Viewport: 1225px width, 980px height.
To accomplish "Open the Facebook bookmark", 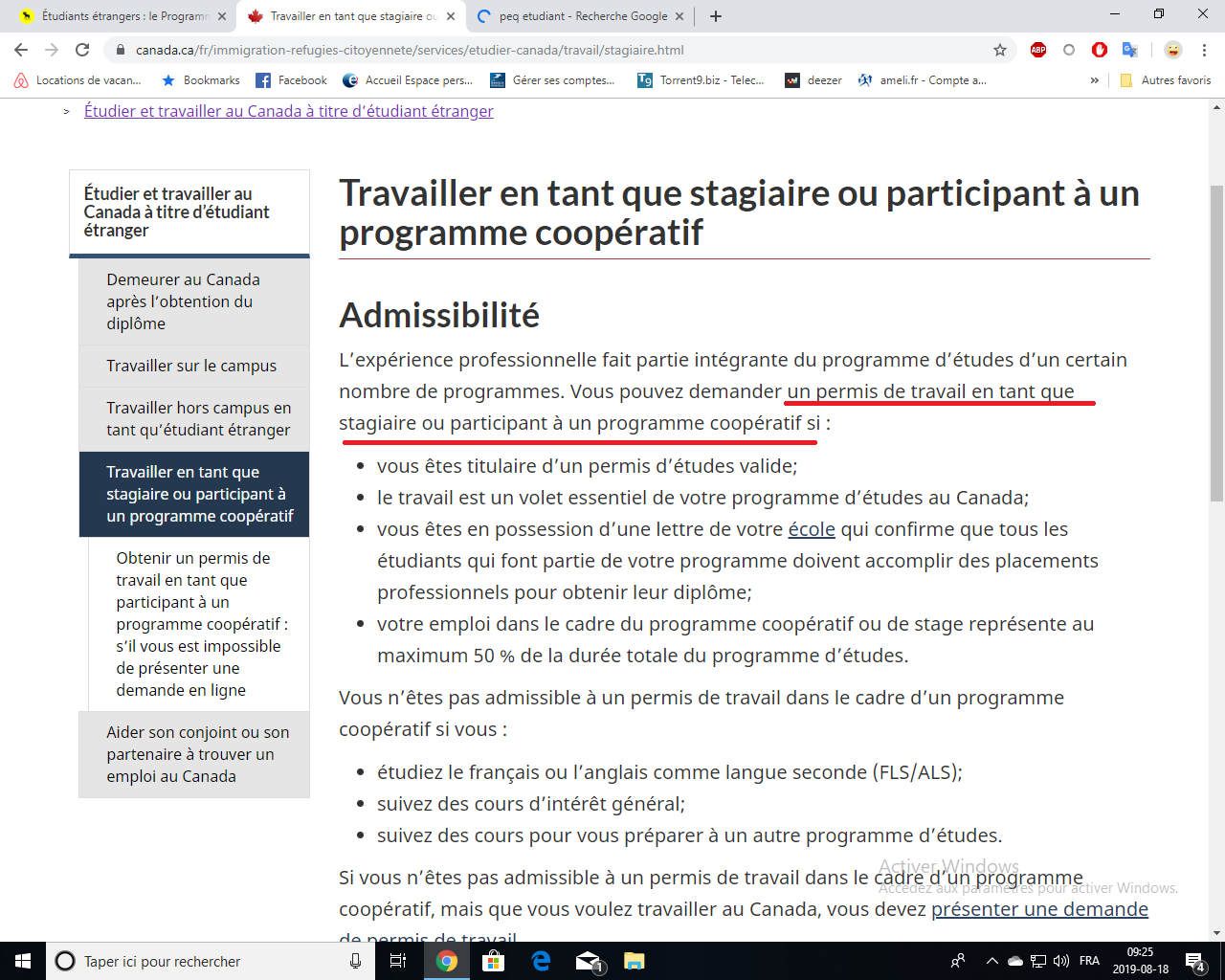I will click(292, 80).
